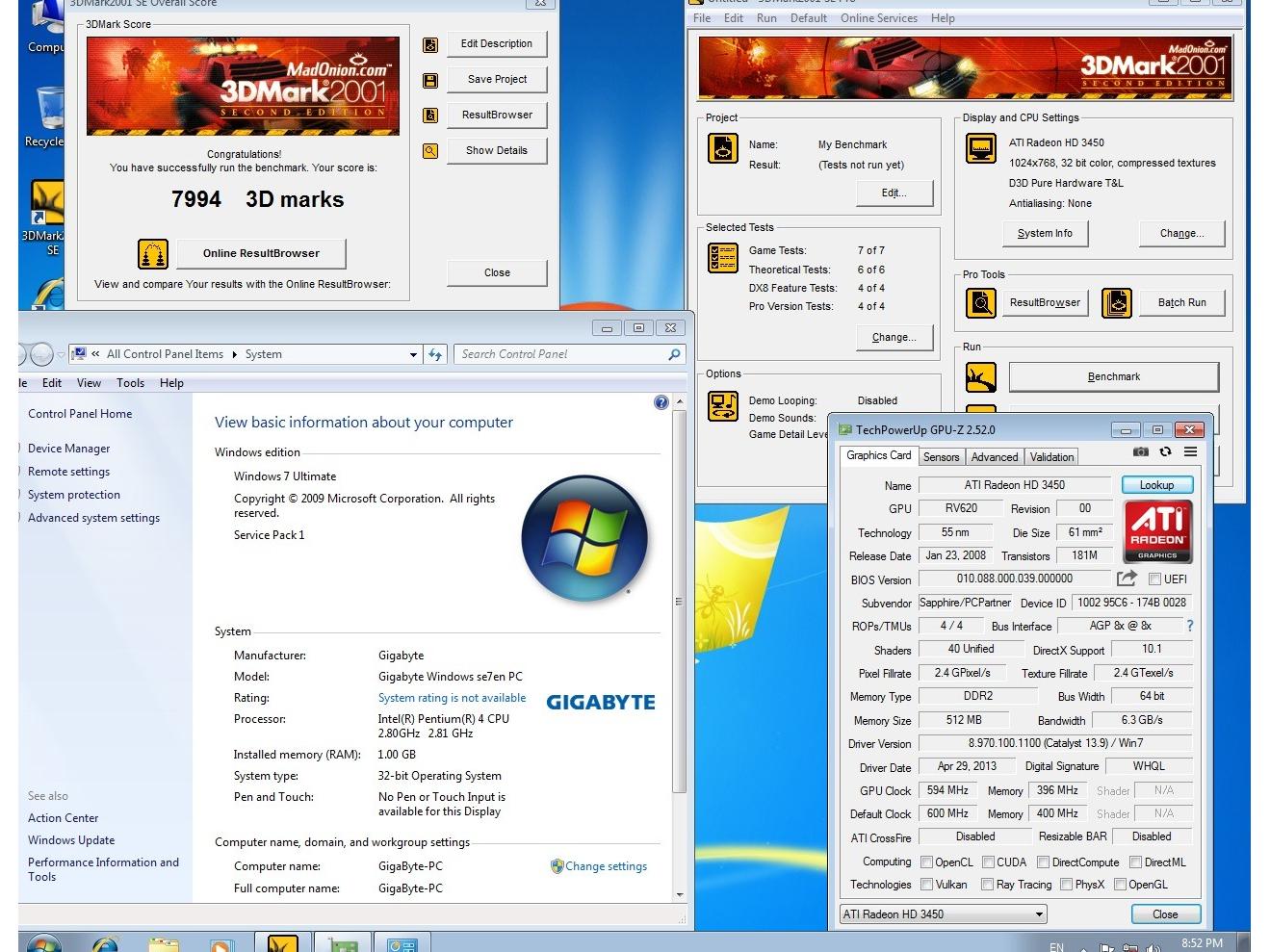Toggle the PhysX checkbox
Image resolution: width=1270 pixels, height=952 pixels.
click(x=1066, y=885)
